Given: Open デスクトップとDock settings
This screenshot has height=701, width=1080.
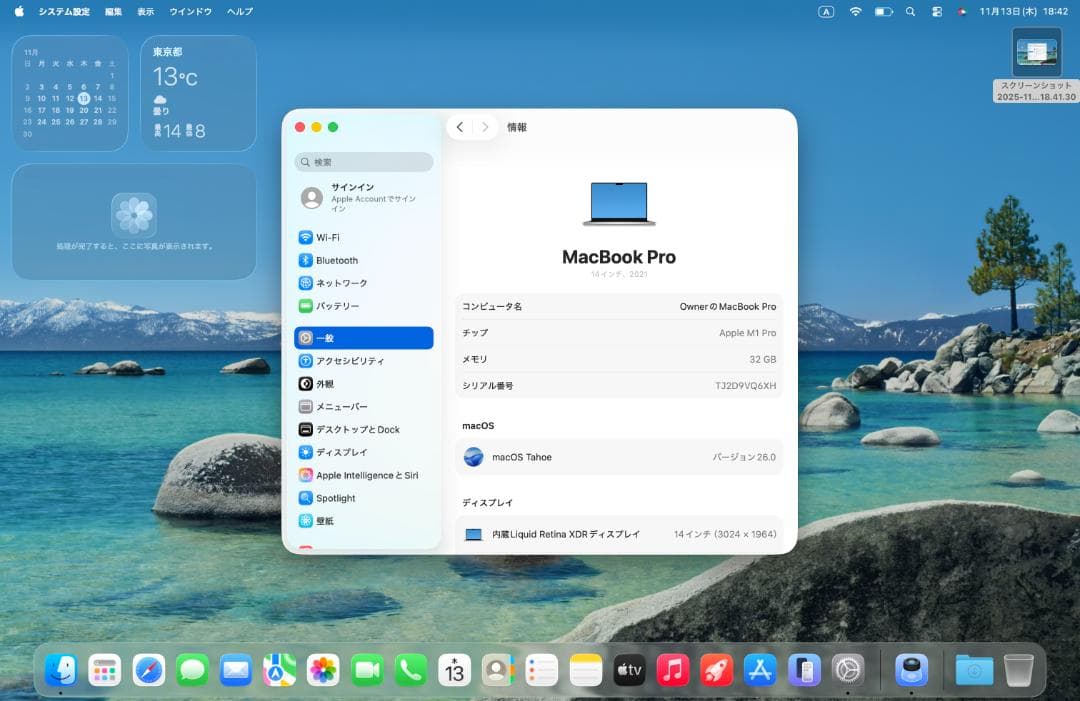Looking at the screenshot, I should (x=355, y=429).
